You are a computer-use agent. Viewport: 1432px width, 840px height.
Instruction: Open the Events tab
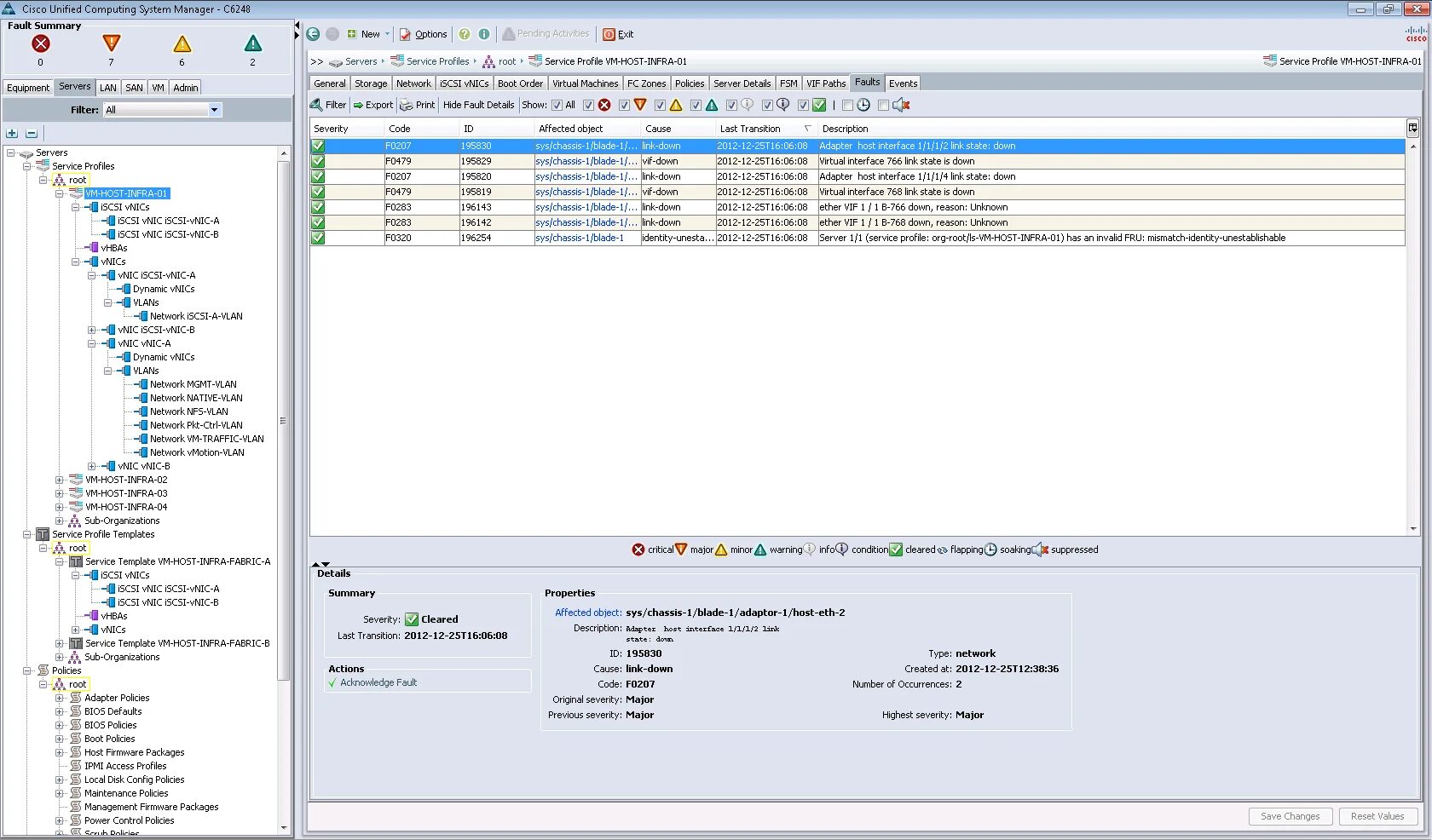point(903,83)
